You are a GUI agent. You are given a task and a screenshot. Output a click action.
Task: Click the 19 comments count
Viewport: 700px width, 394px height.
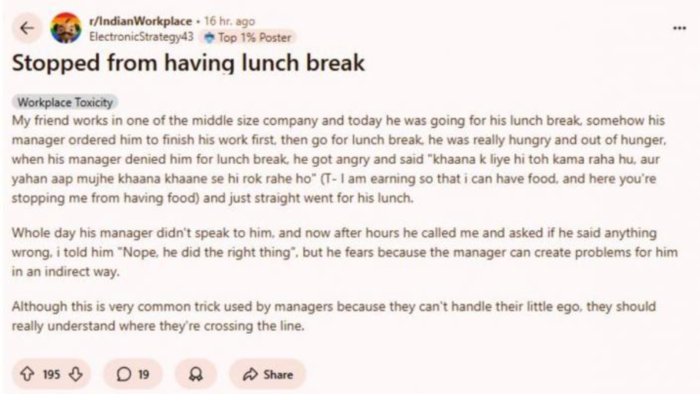click(x=143, y=374)
